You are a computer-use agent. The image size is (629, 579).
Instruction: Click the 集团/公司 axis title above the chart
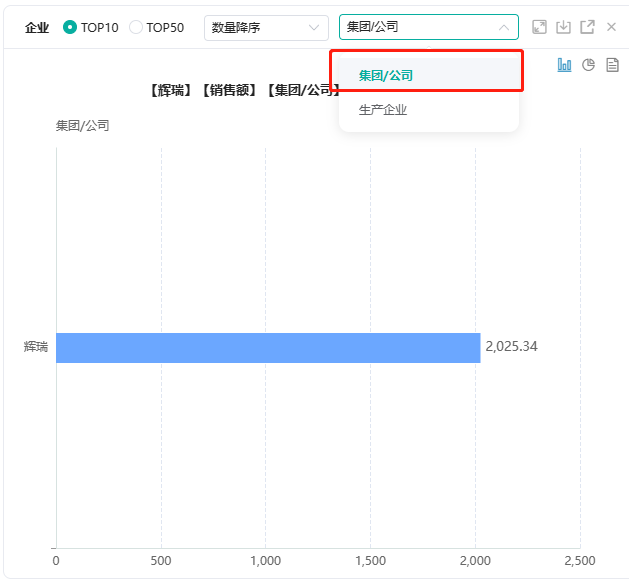[x=82, y=126]
